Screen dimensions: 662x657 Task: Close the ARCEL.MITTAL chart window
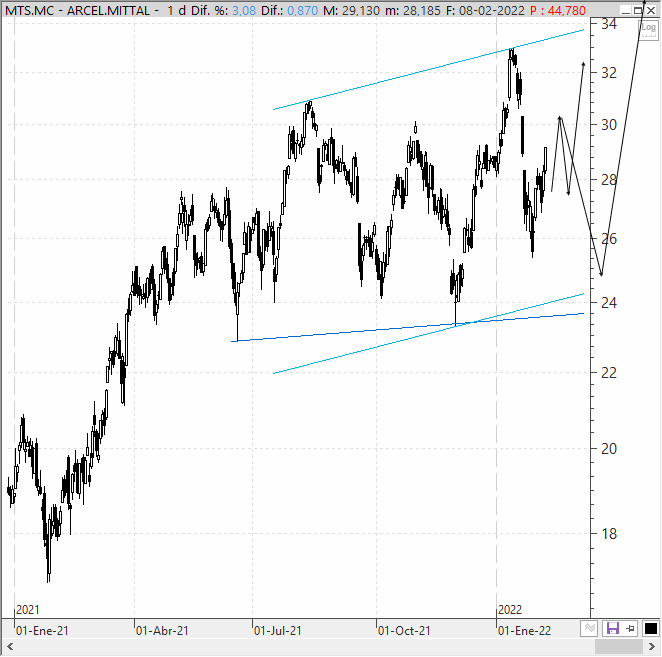click(651, 10)
